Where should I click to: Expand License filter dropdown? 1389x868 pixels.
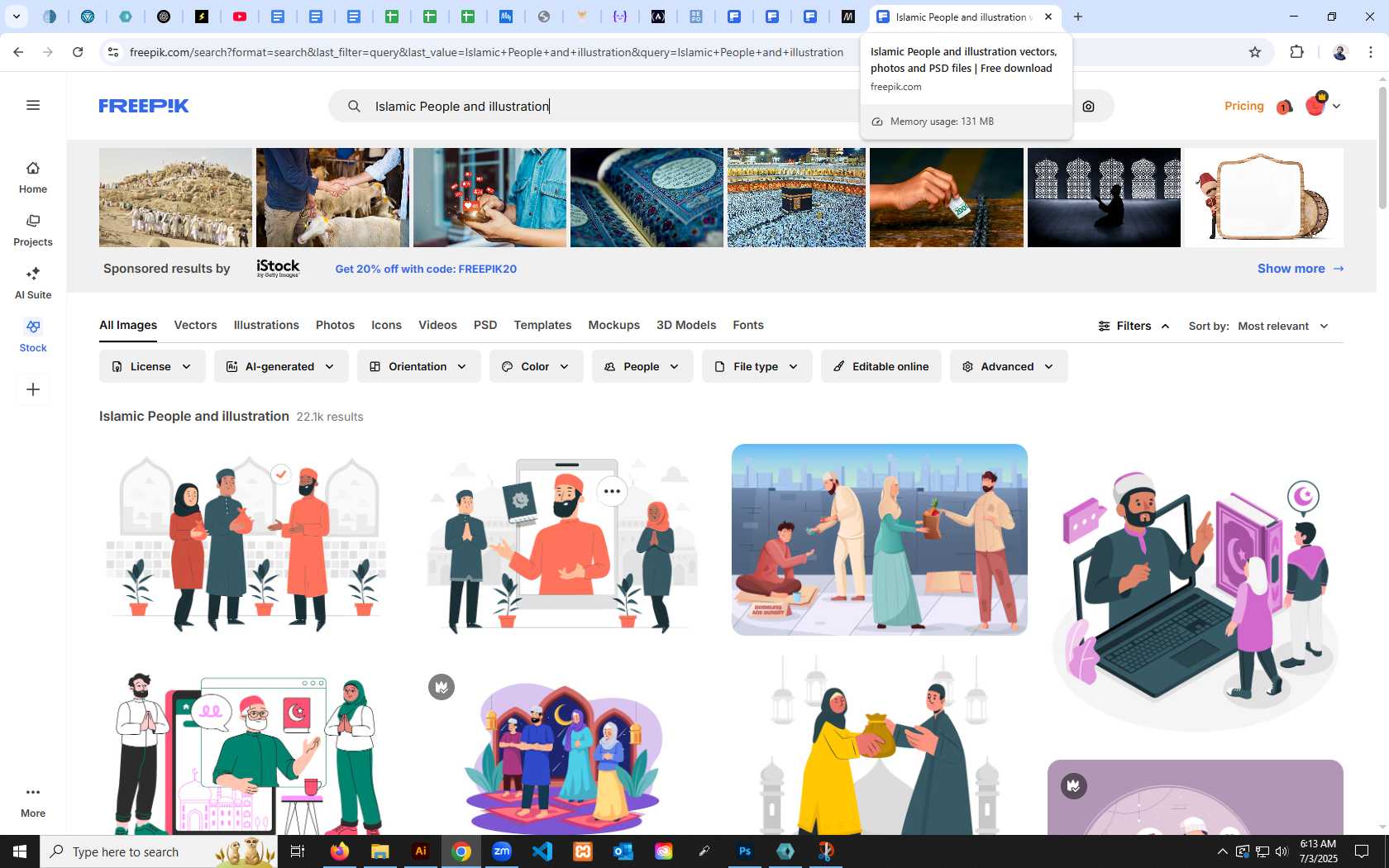pos(152,366)
